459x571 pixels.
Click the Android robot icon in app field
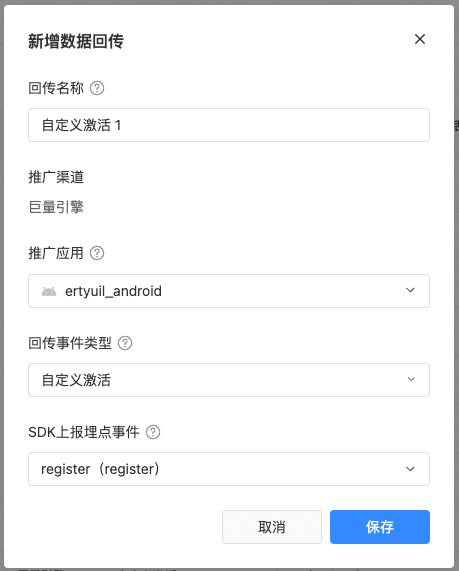[x=49, y=291]
